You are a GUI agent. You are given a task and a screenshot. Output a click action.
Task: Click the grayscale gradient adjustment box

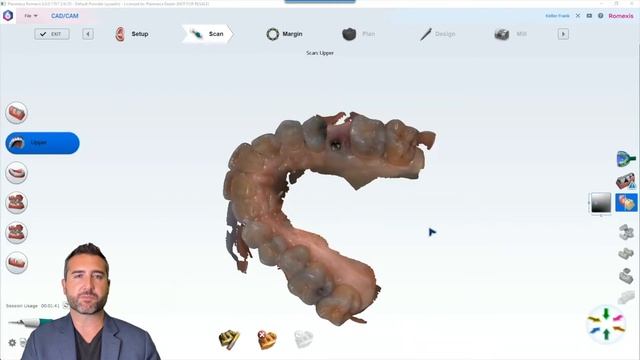coord(601,203)
